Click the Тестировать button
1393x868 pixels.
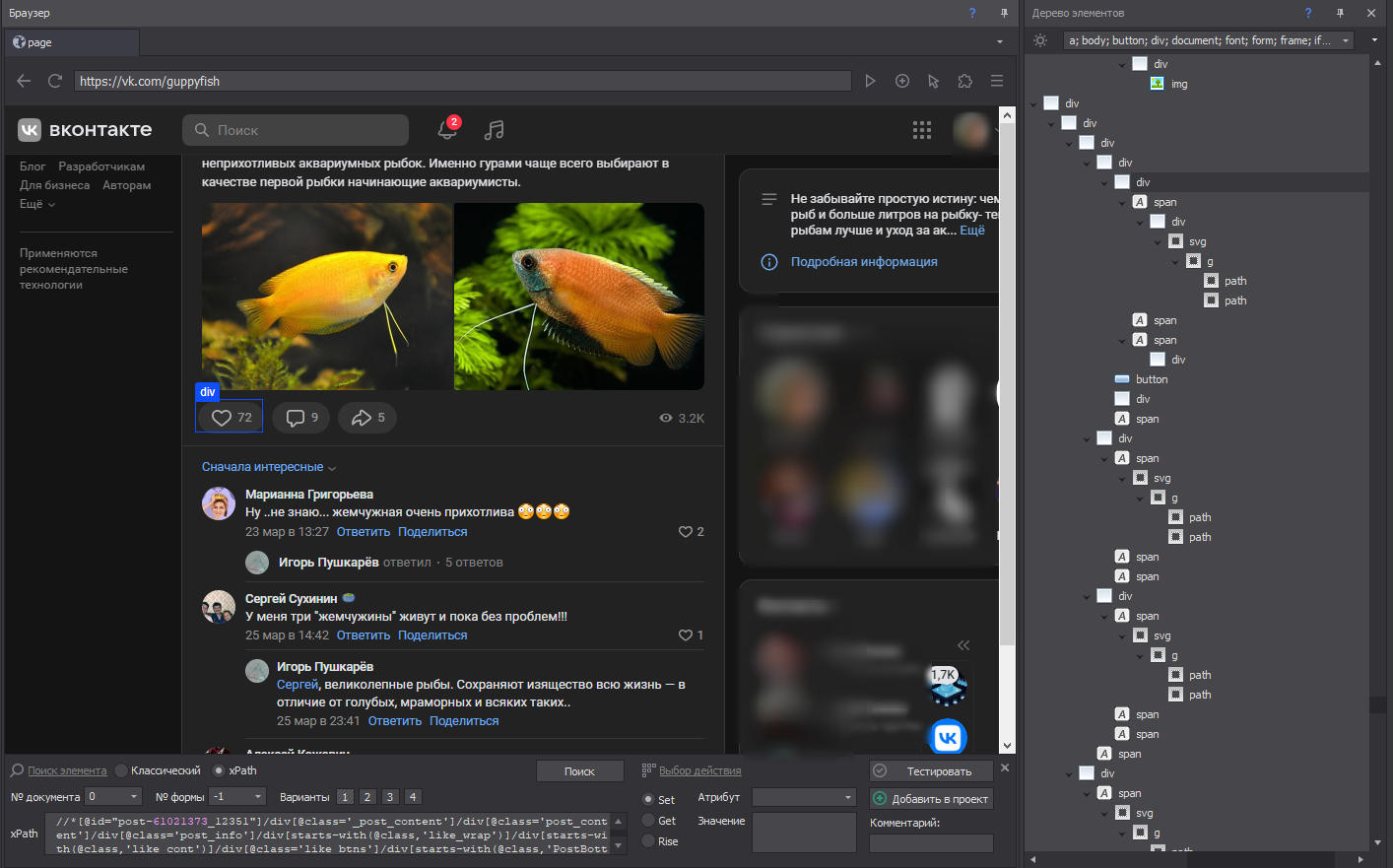pos(931,771)
